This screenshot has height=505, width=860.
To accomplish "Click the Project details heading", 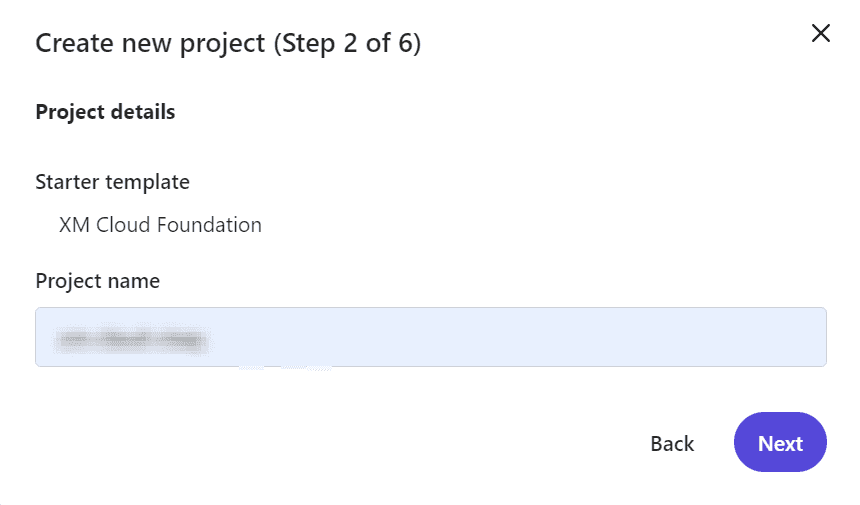I will click(105, 112).
